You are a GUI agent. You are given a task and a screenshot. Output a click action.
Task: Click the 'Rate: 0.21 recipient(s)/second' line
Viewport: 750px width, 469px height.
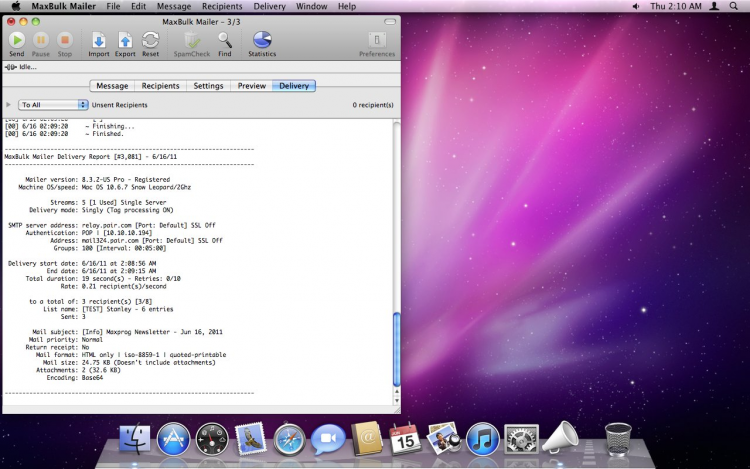click(113, 286)
